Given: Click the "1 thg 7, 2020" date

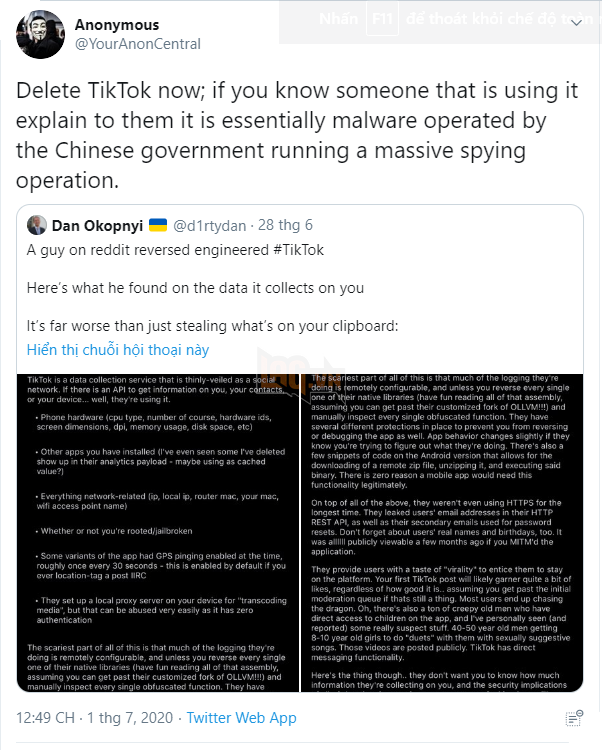Looking at the screenshot, I should tap(132, 718).
